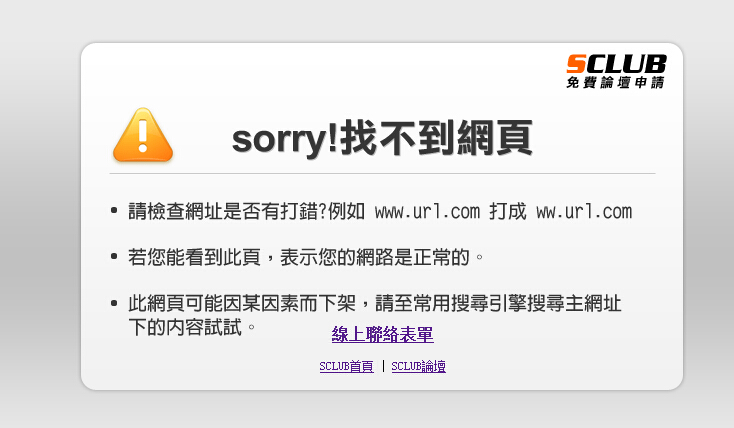Click the text '請檢查網址是否有打錯'
The image size is (734, 428).
223,212
